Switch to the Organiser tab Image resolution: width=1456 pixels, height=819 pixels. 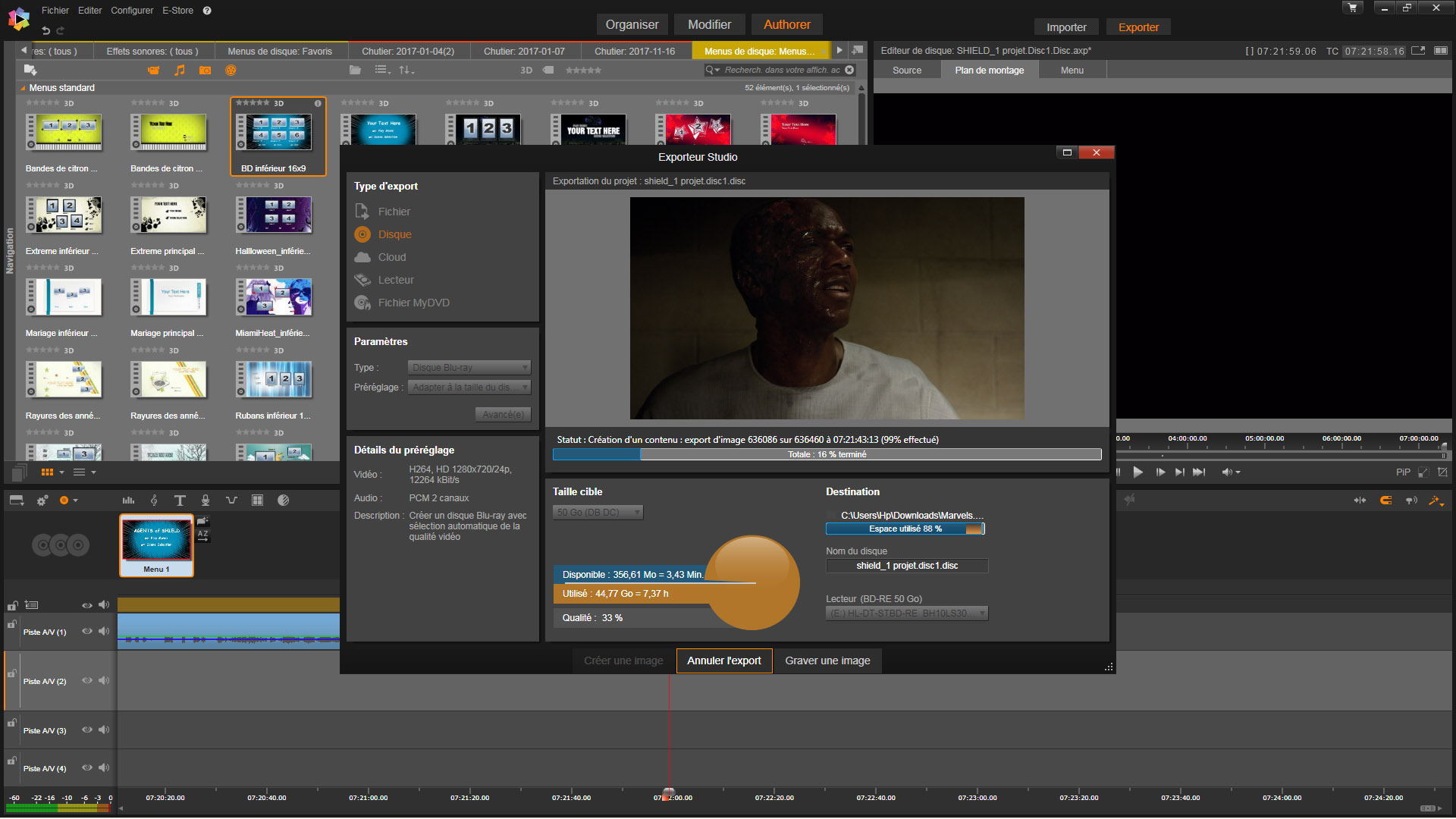coord(632,24)
